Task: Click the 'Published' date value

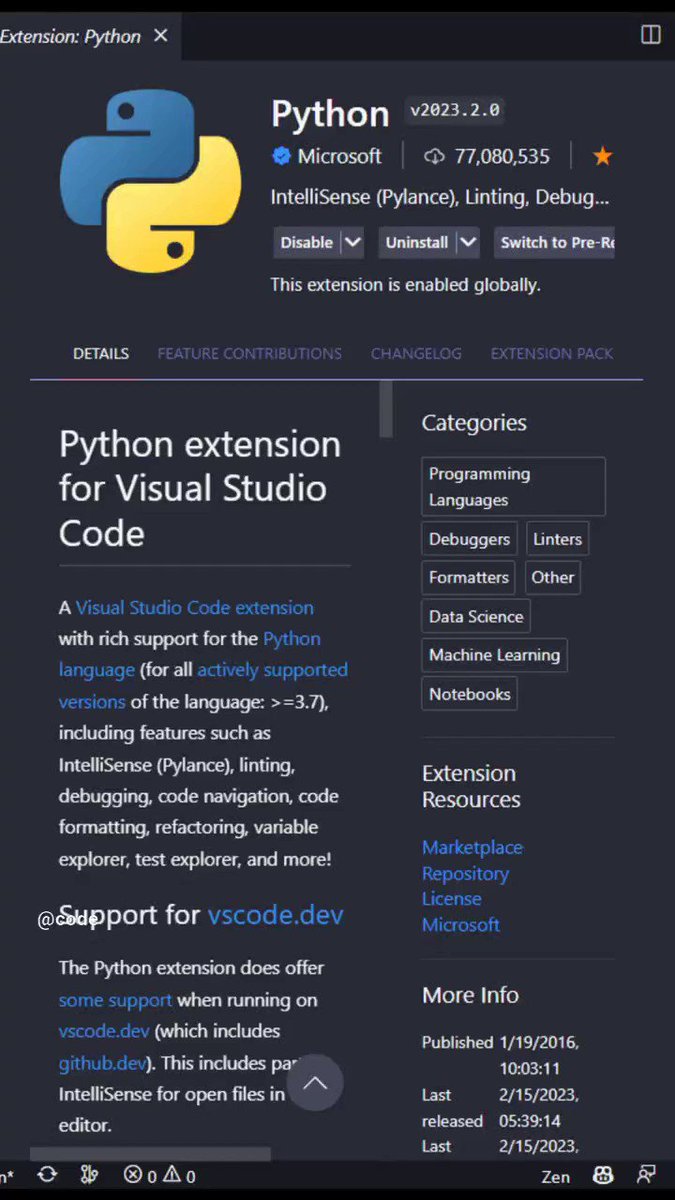Action: (540, 1054)
